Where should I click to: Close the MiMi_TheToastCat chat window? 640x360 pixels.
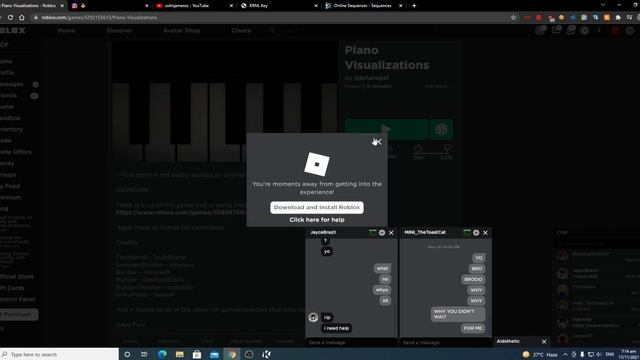485,233
